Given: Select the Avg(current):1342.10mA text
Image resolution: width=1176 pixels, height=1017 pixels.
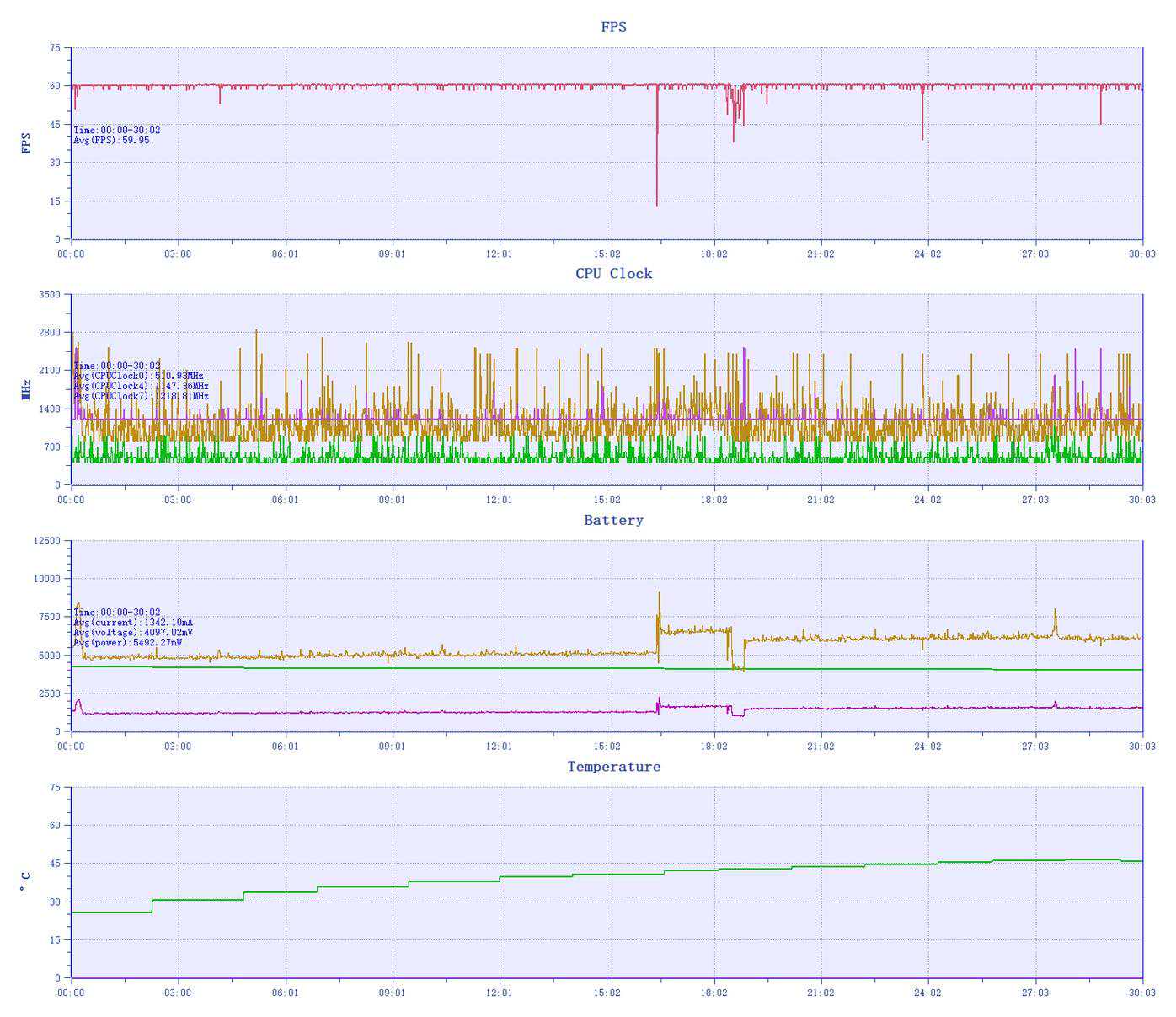Looking at the screenshot, I should click(x=133, y=623).
